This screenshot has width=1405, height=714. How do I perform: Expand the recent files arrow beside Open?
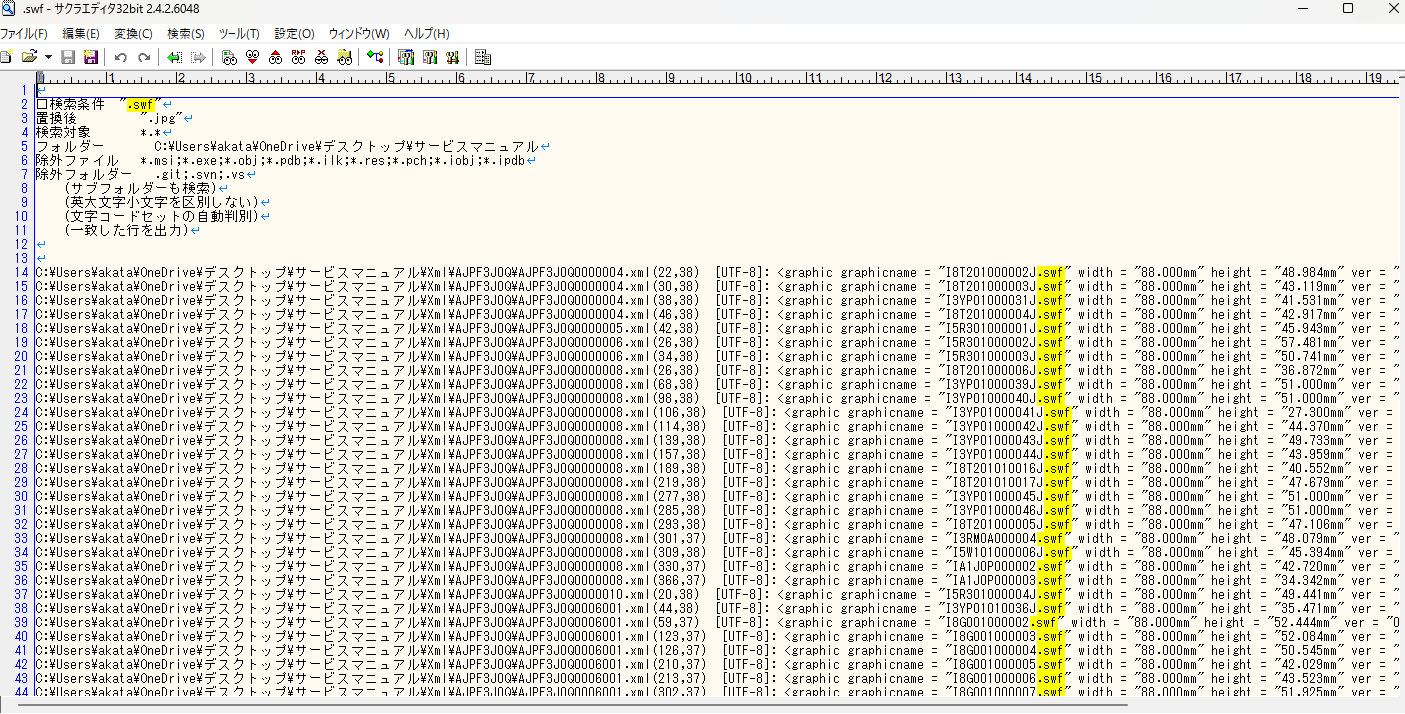coord(48,57)
